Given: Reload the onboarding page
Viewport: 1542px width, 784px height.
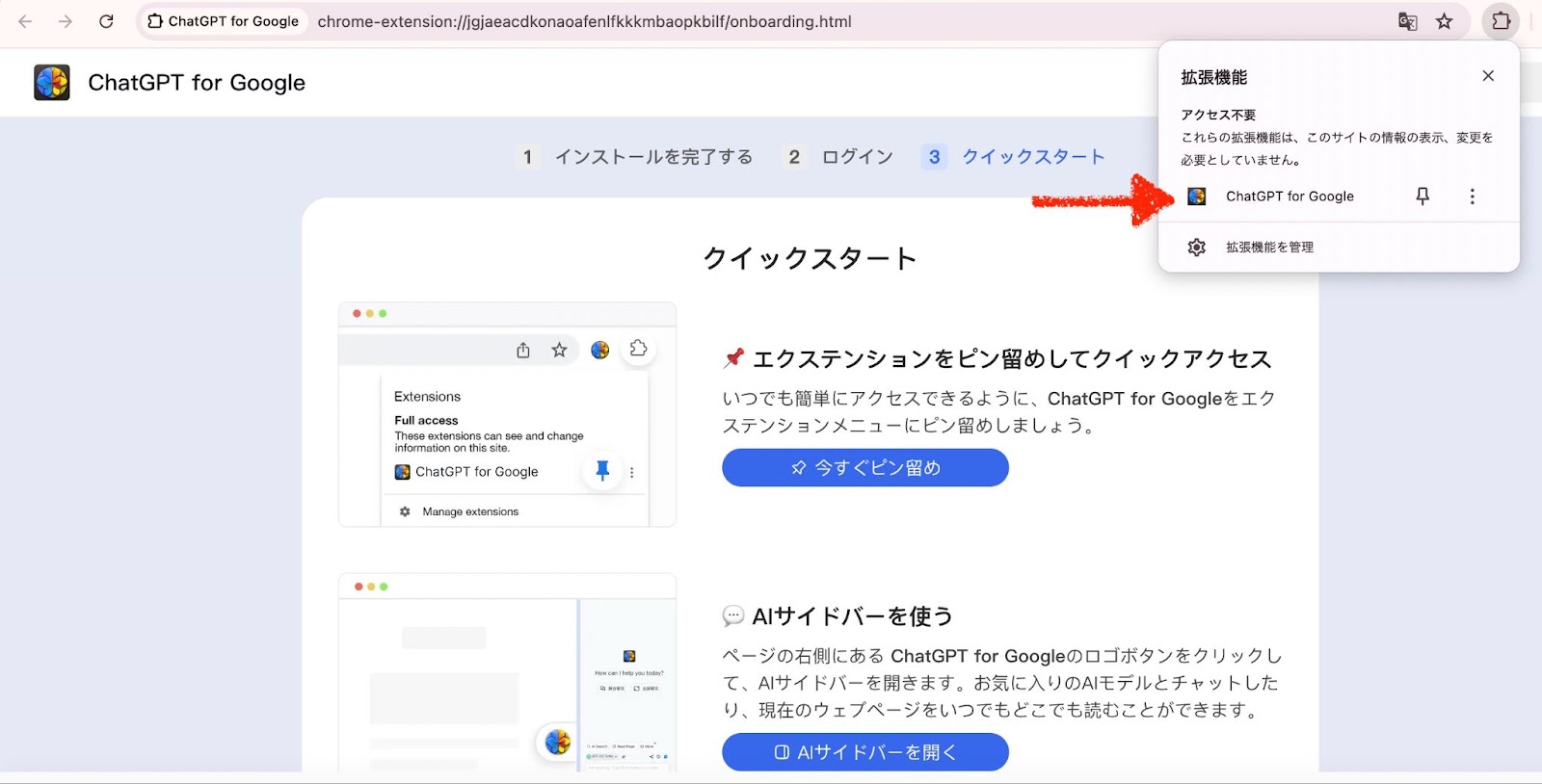Looking at the screenshot, I should [x=107, y=21].
